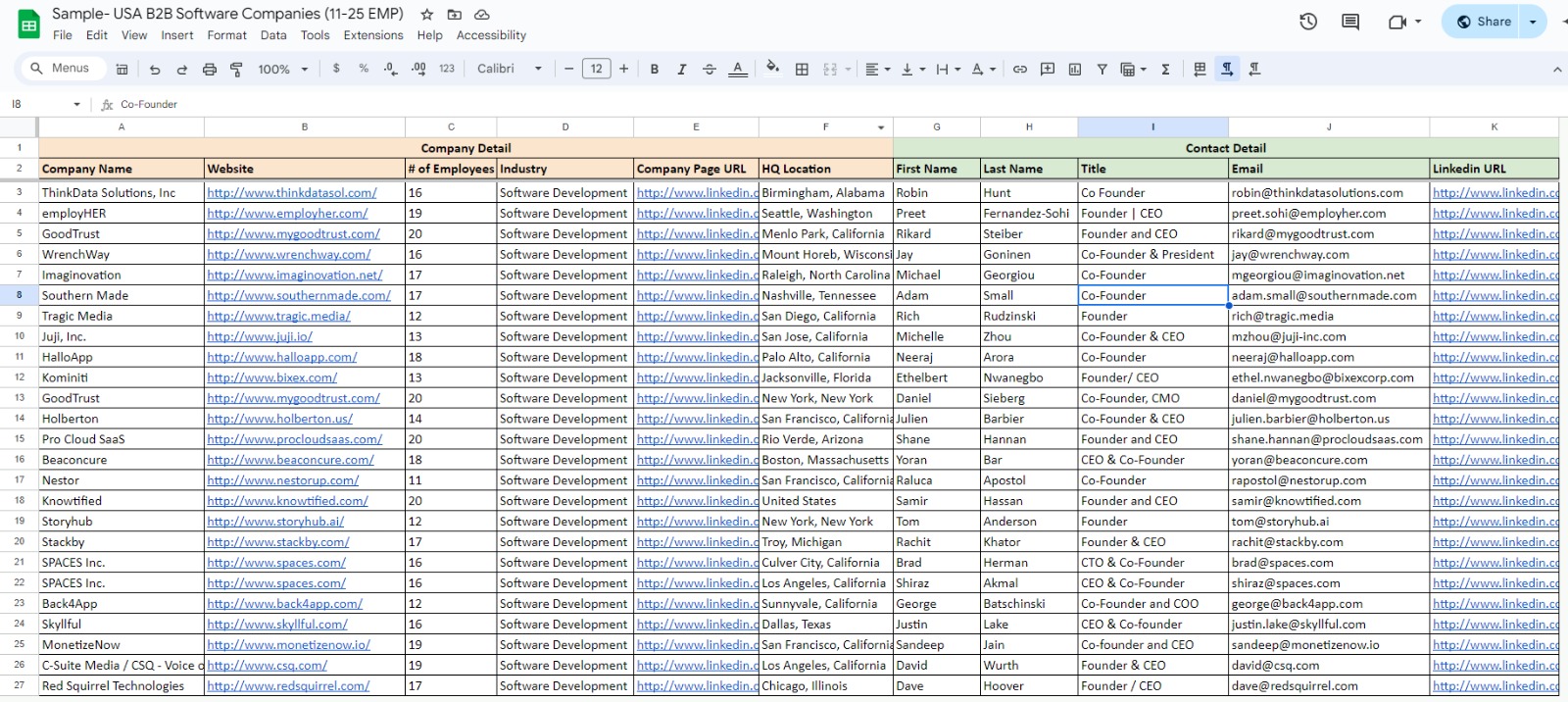Hide the menus with collapse arrow
Screen dimensions: 1568x702
tap(1556, 69)
